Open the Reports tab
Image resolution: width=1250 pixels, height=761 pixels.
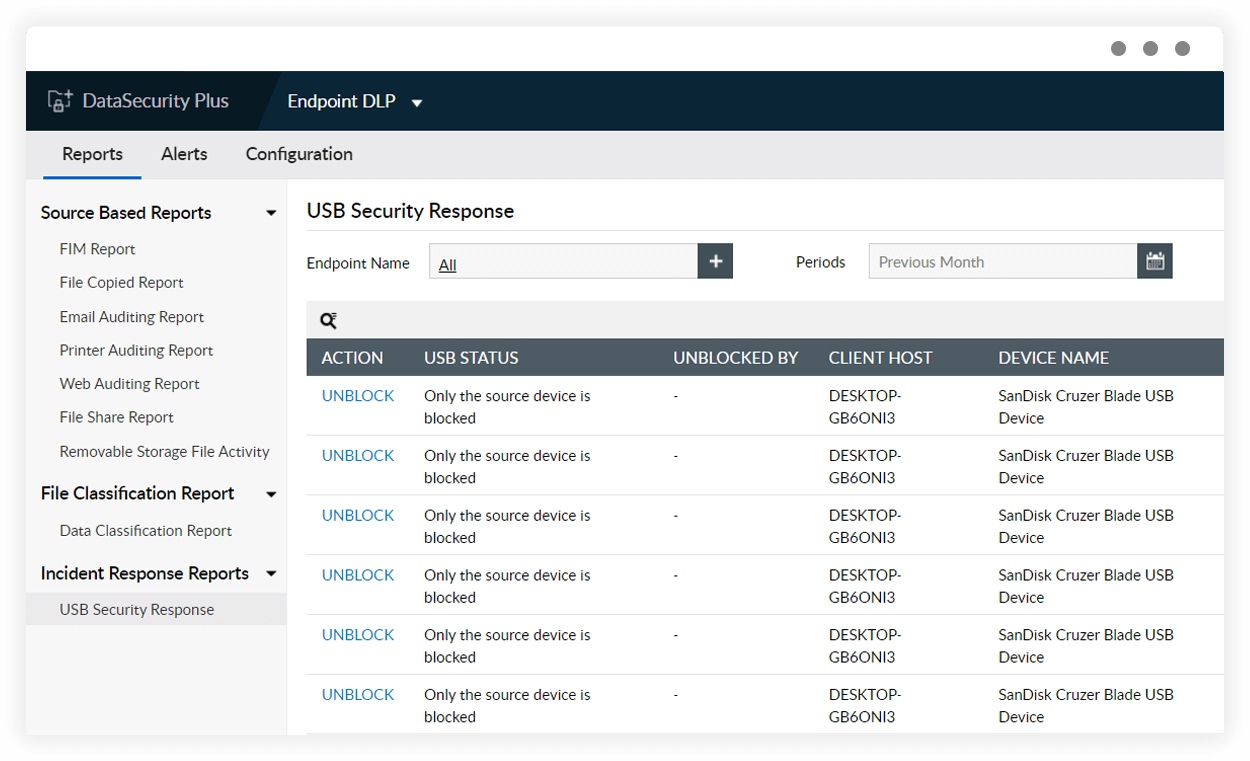tap(92, 154)
